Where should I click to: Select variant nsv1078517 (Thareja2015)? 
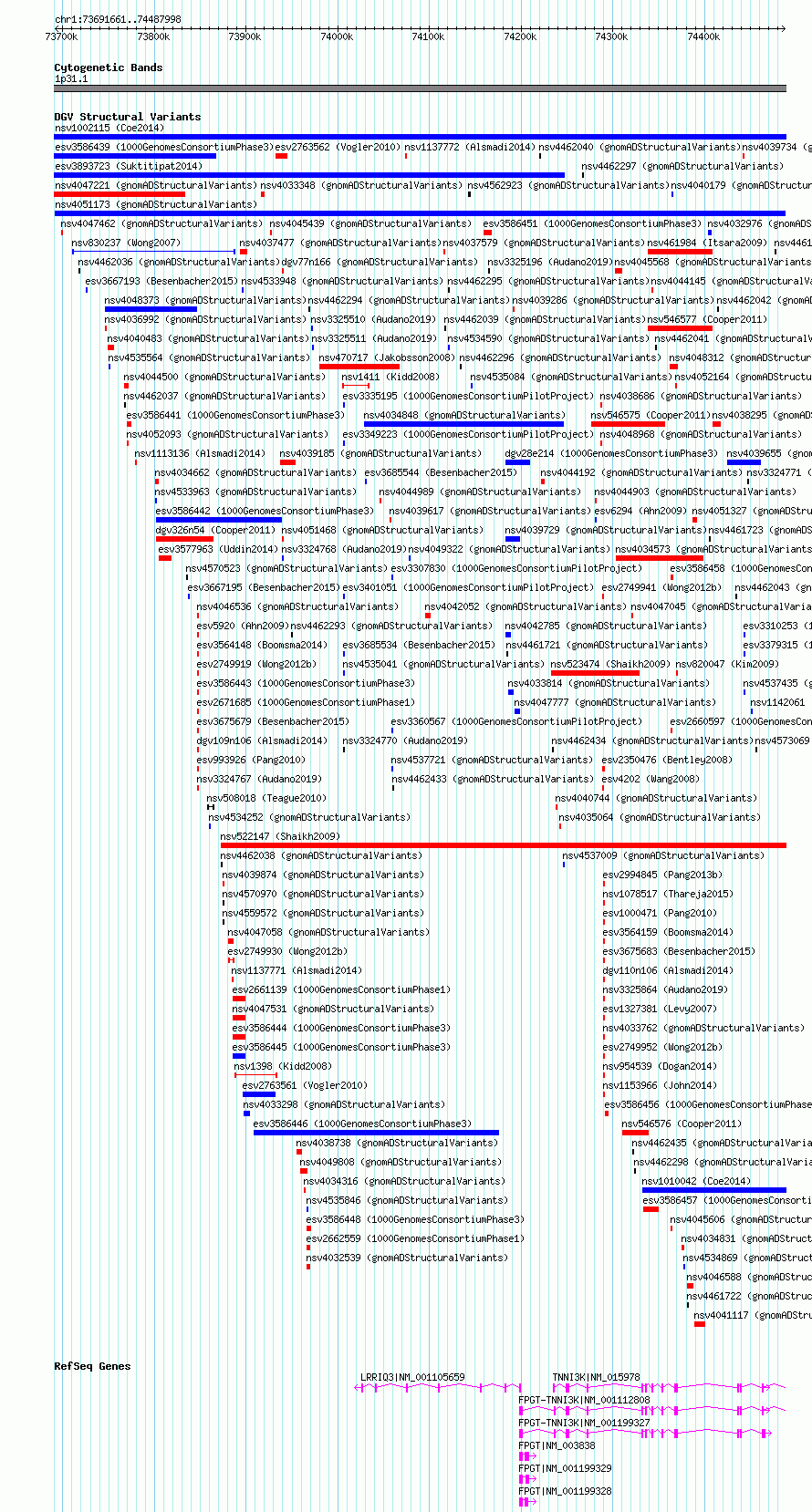(667, 894)
